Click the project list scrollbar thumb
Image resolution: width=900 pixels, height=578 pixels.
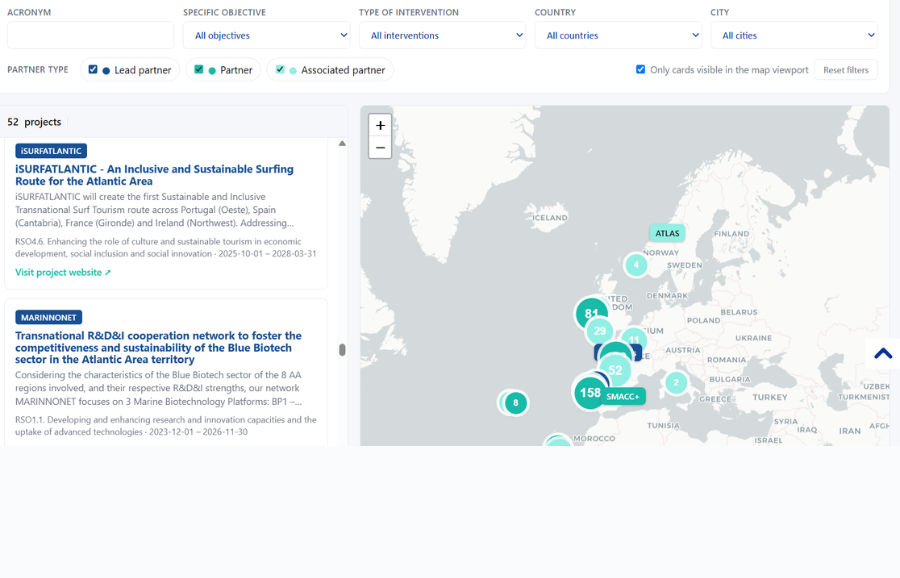[x=342, y=350]
